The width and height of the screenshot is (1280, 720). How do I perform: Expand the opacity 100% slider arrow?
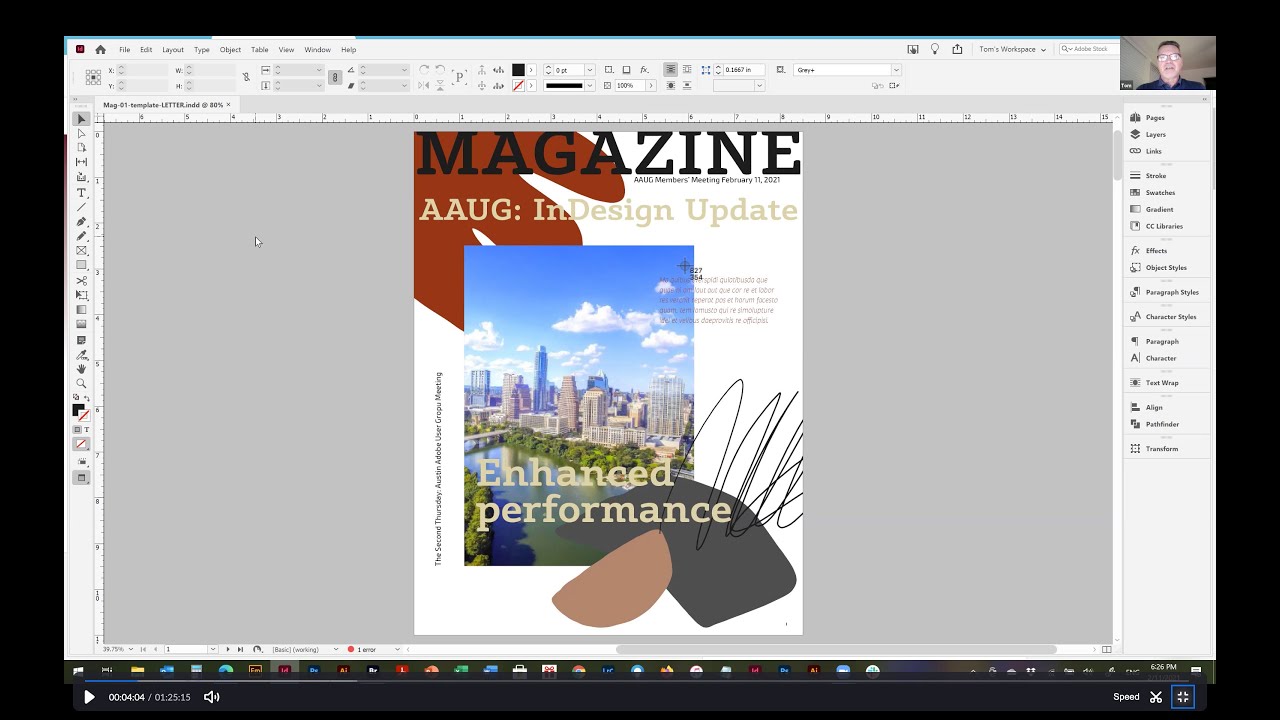point(651,85)
